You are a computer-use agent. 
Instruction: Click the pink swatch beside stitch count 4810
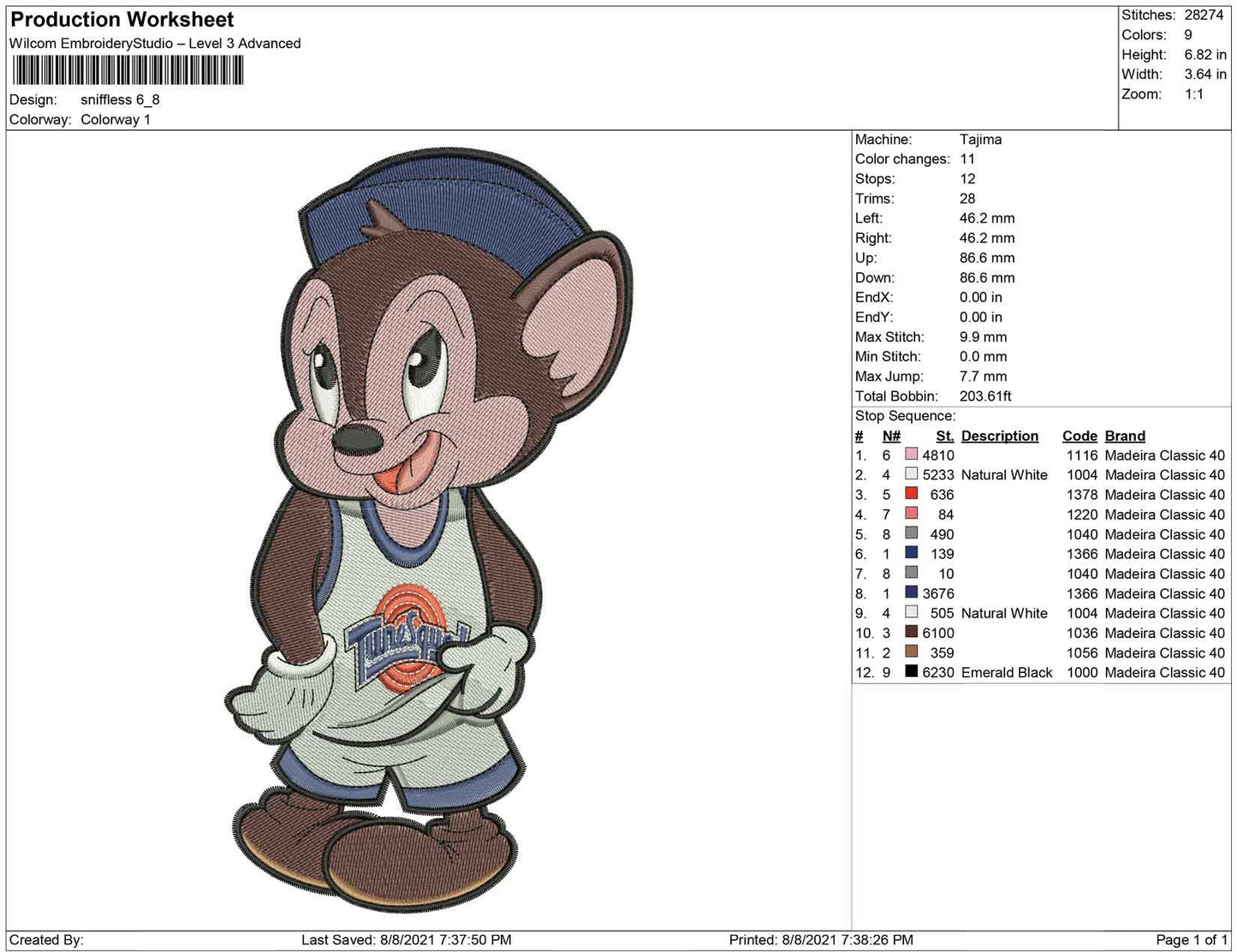tap(912, 455)
